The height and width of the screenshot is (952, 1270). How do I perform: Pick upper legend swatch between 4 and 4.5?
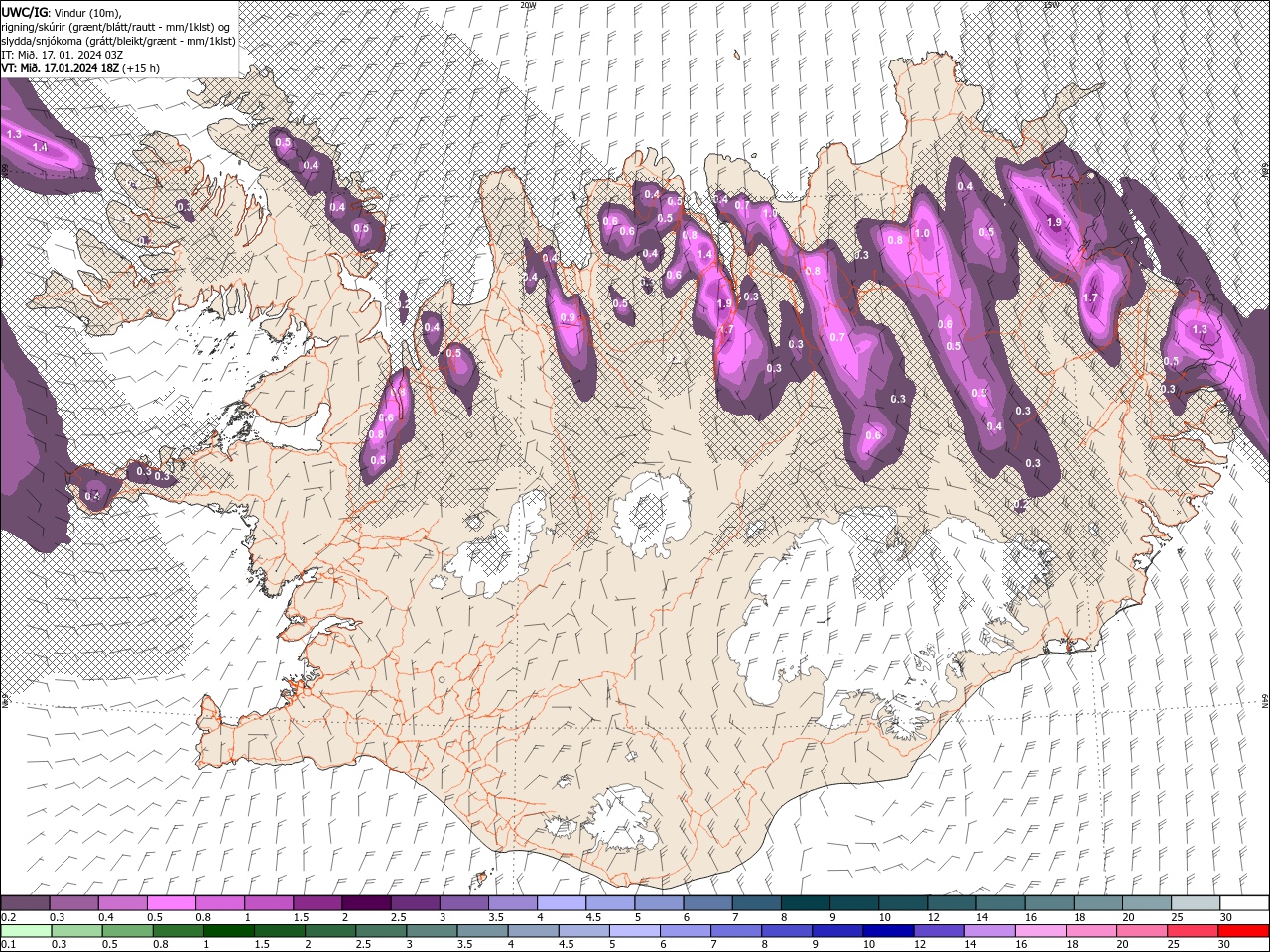coord(562,903)
